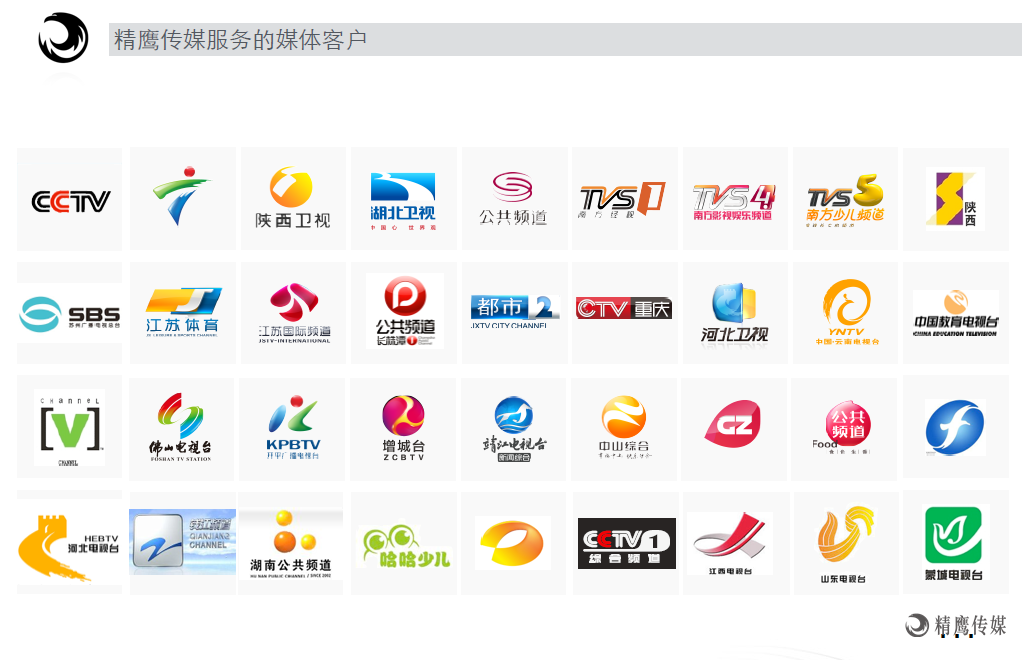Click the 湖北卫视 blue logo
Image resolution: width=1022 pixels, height=660 pixels.
tap(403, 201)
